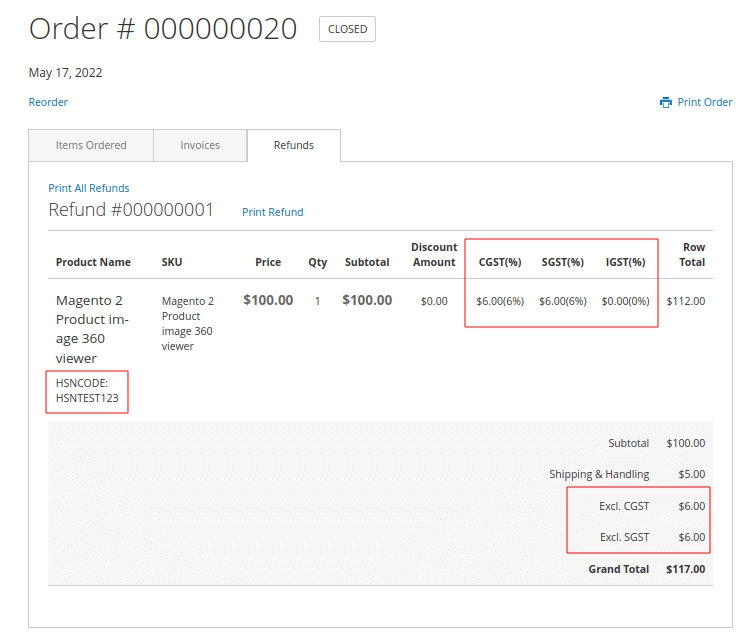Click the Refund #000000001 title
The width and height of the screenshot is (740, 636).
[131, 210]
